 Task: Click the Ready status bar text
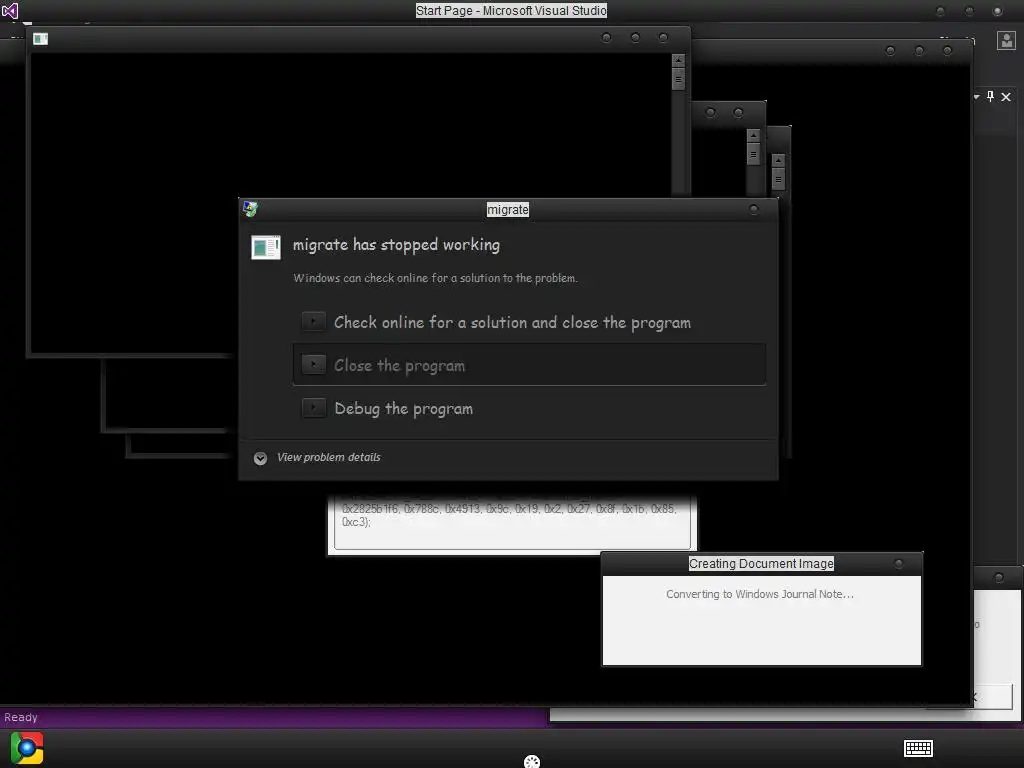21,717
